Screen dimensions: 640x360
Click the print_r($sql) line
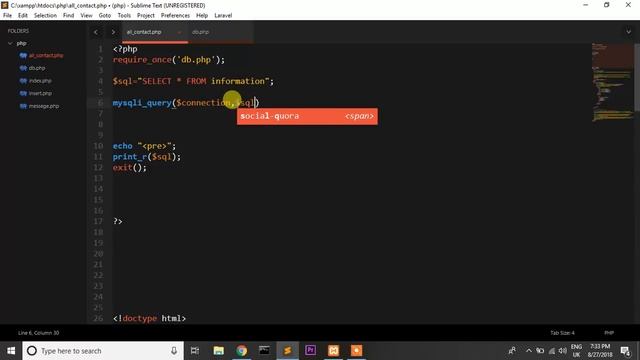[147, 157]
